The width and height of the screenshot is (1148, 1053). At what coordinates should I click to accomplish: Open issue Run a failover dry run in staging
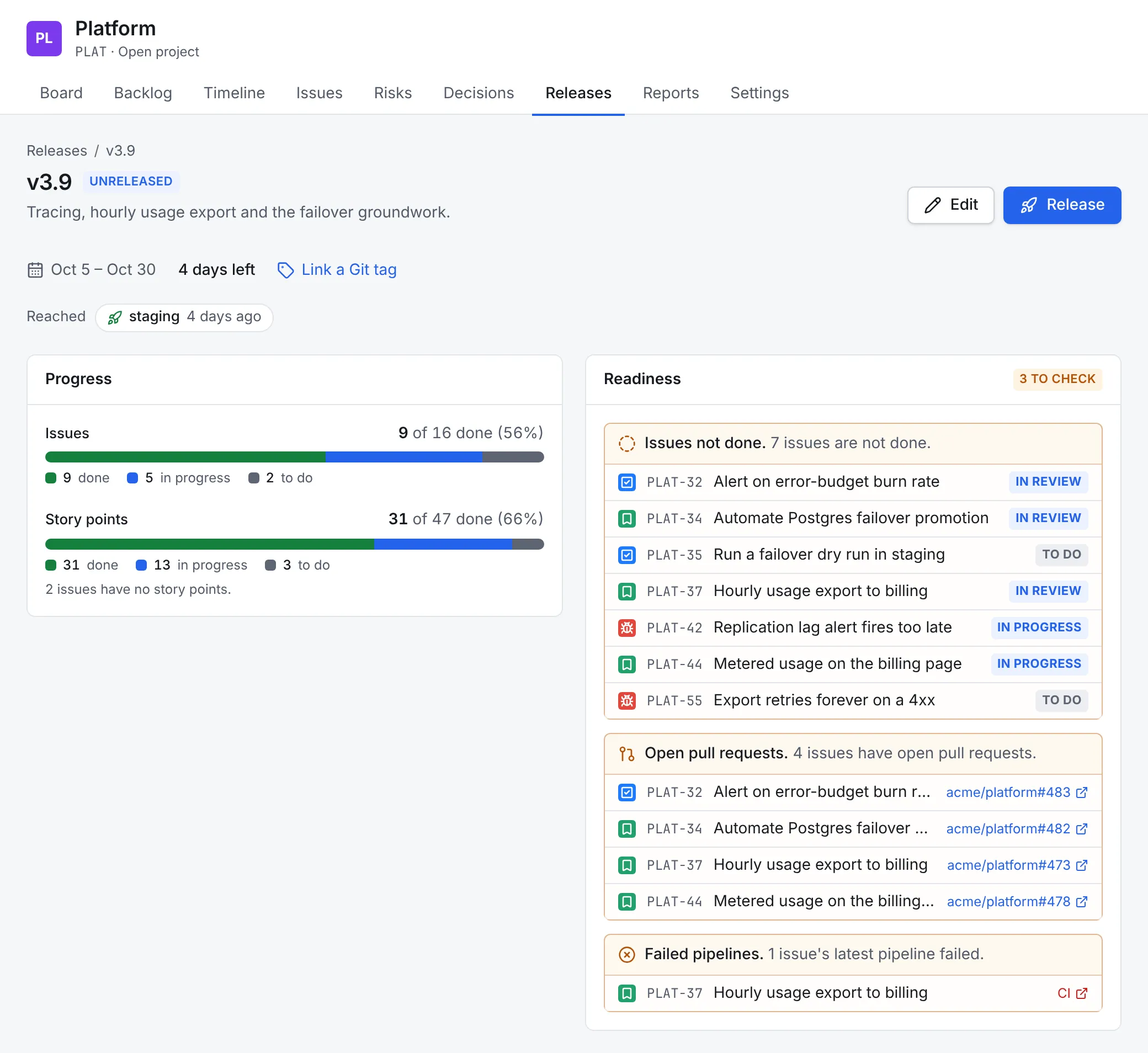coord(829,555)
